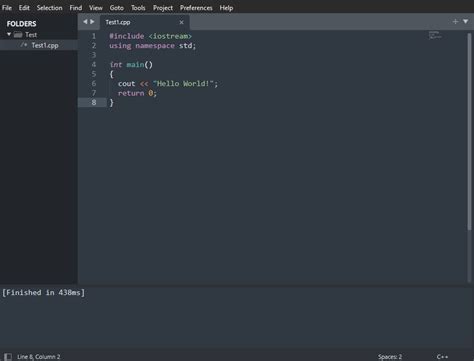Screen dimensions: 474x361
Task: Click the editor vertical scrollbar
Action: [469, 132]
